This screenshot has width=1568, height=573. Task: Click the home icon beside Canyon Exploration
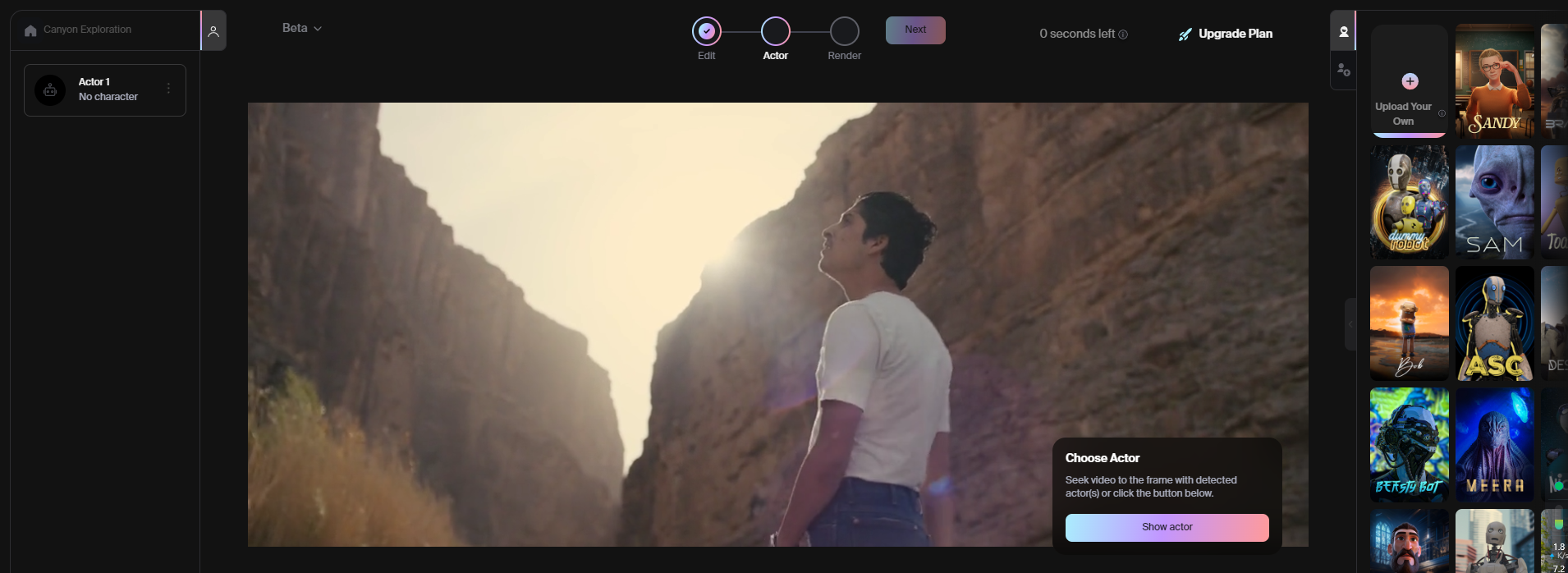click(30, 30)
